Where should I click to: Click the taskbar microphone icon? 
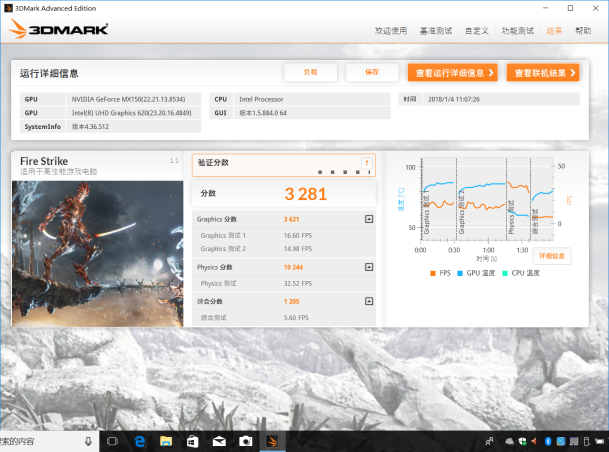click(88, 442)
